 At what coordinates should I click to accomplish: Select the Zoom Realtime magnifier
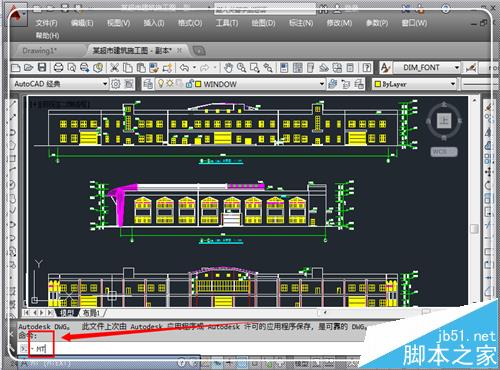click(241, 68)
